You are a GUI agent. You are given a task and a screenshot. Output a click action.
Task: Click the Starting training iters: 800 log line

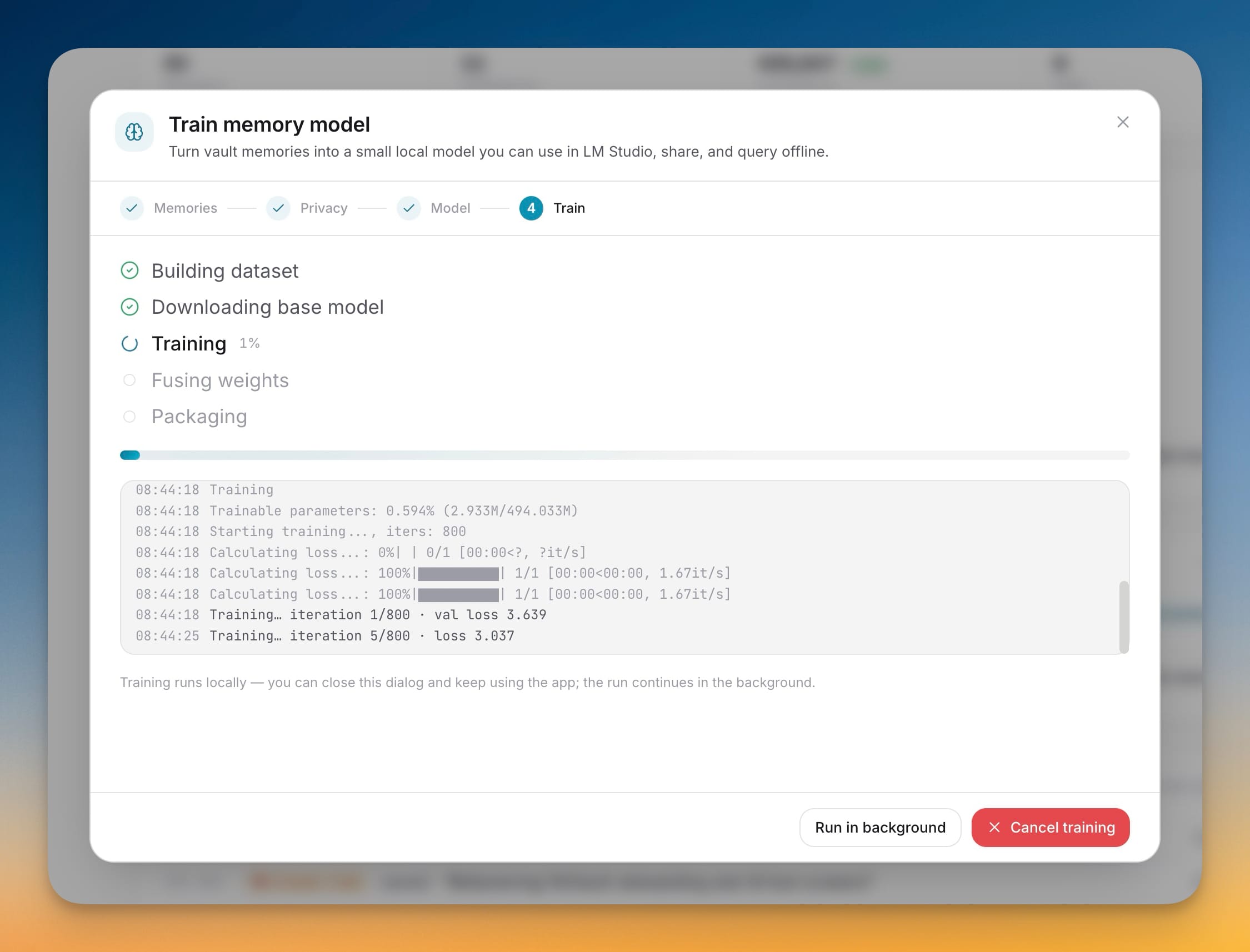pyautogui.click(x=301, y=531)
